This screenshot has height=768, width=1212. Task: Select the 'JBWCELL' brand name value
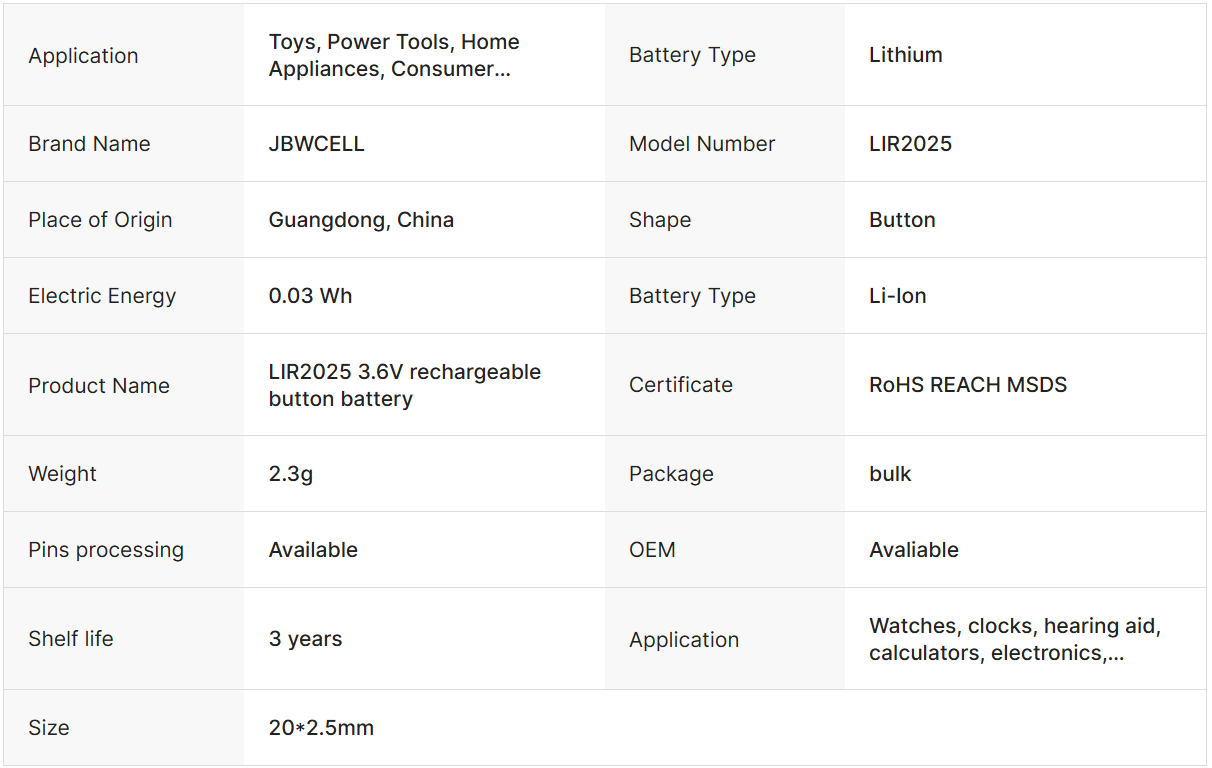tap(316, 144)
